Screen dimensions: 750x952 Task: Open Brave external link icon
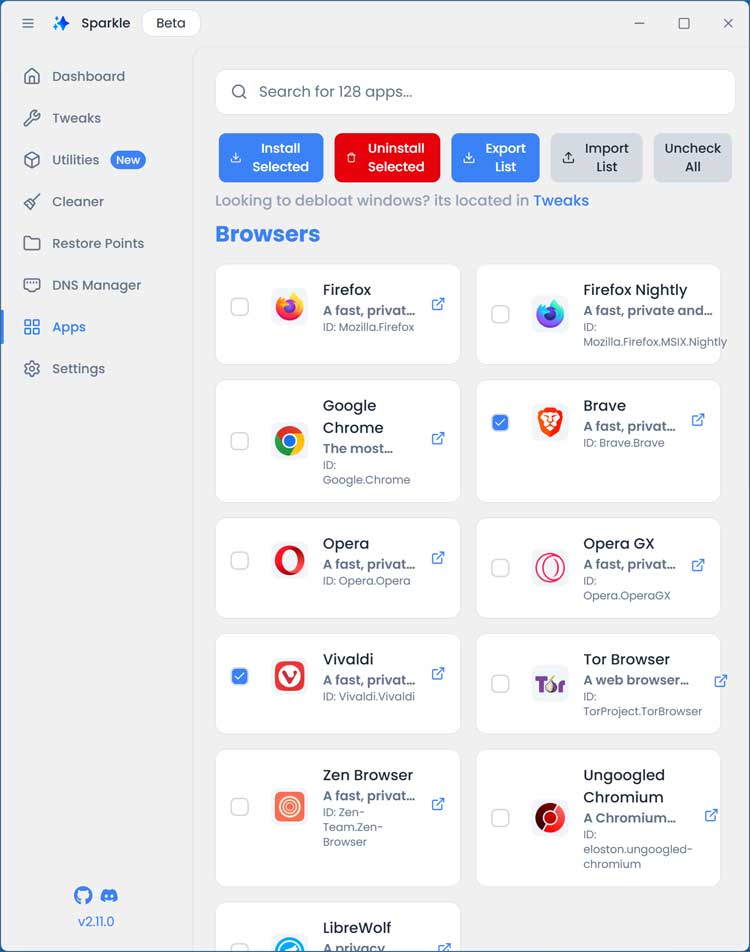click(x=698, y=420)
